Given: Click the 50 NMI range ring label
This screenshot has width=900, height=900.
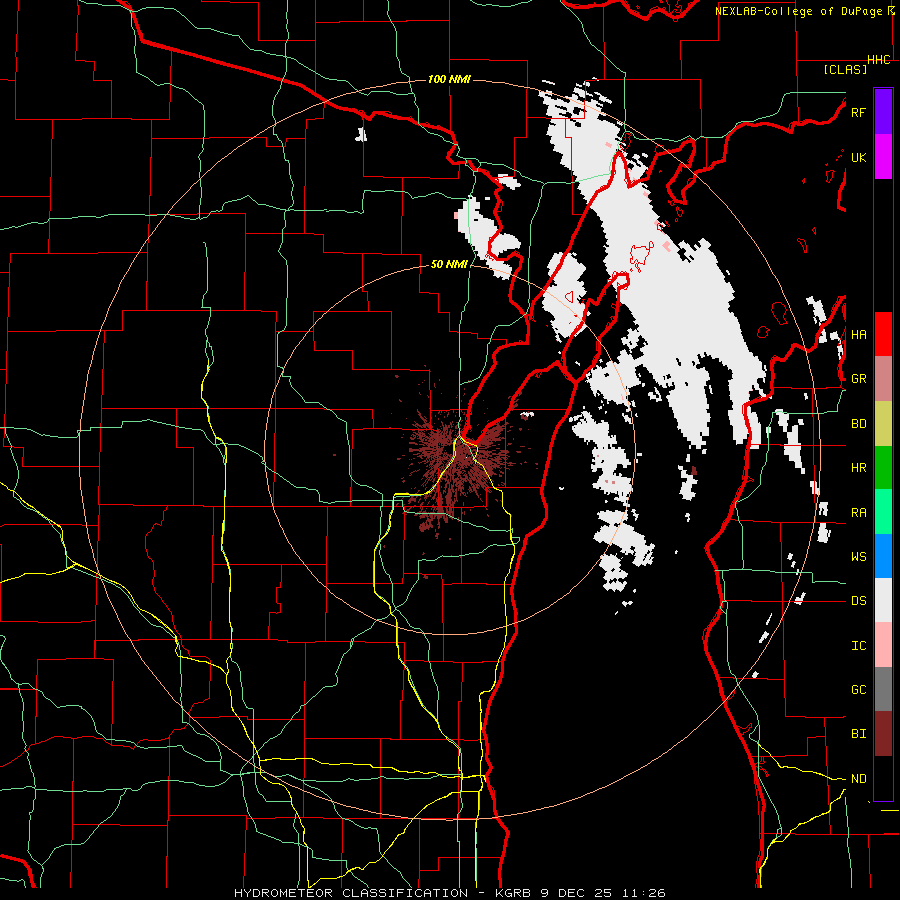Looking at the screenshot, I should pos(449,264).
